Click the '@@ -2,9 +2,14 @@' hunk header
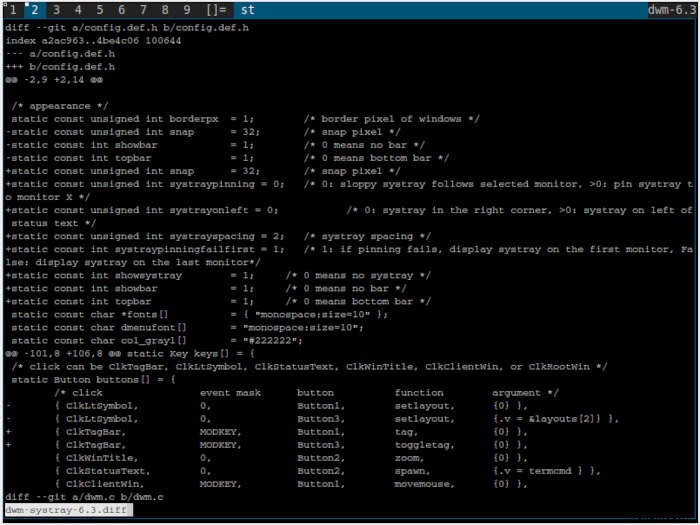Viewport: 700px width, 525px height. point(54,80)
